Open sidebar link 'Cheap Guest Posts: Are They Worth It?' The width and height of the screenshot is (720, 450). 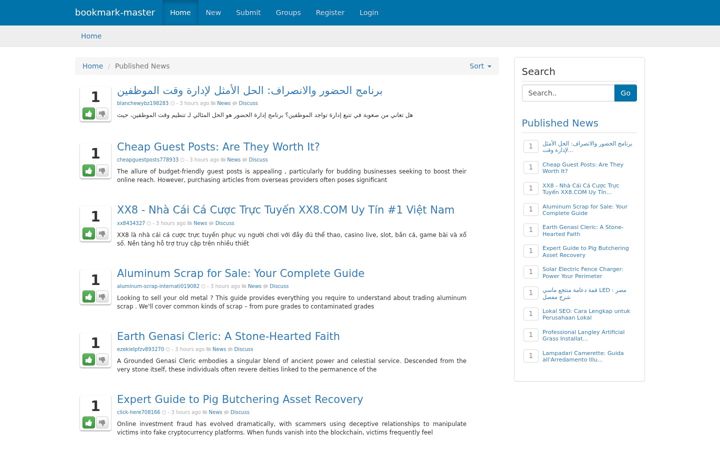coord(583,168)
